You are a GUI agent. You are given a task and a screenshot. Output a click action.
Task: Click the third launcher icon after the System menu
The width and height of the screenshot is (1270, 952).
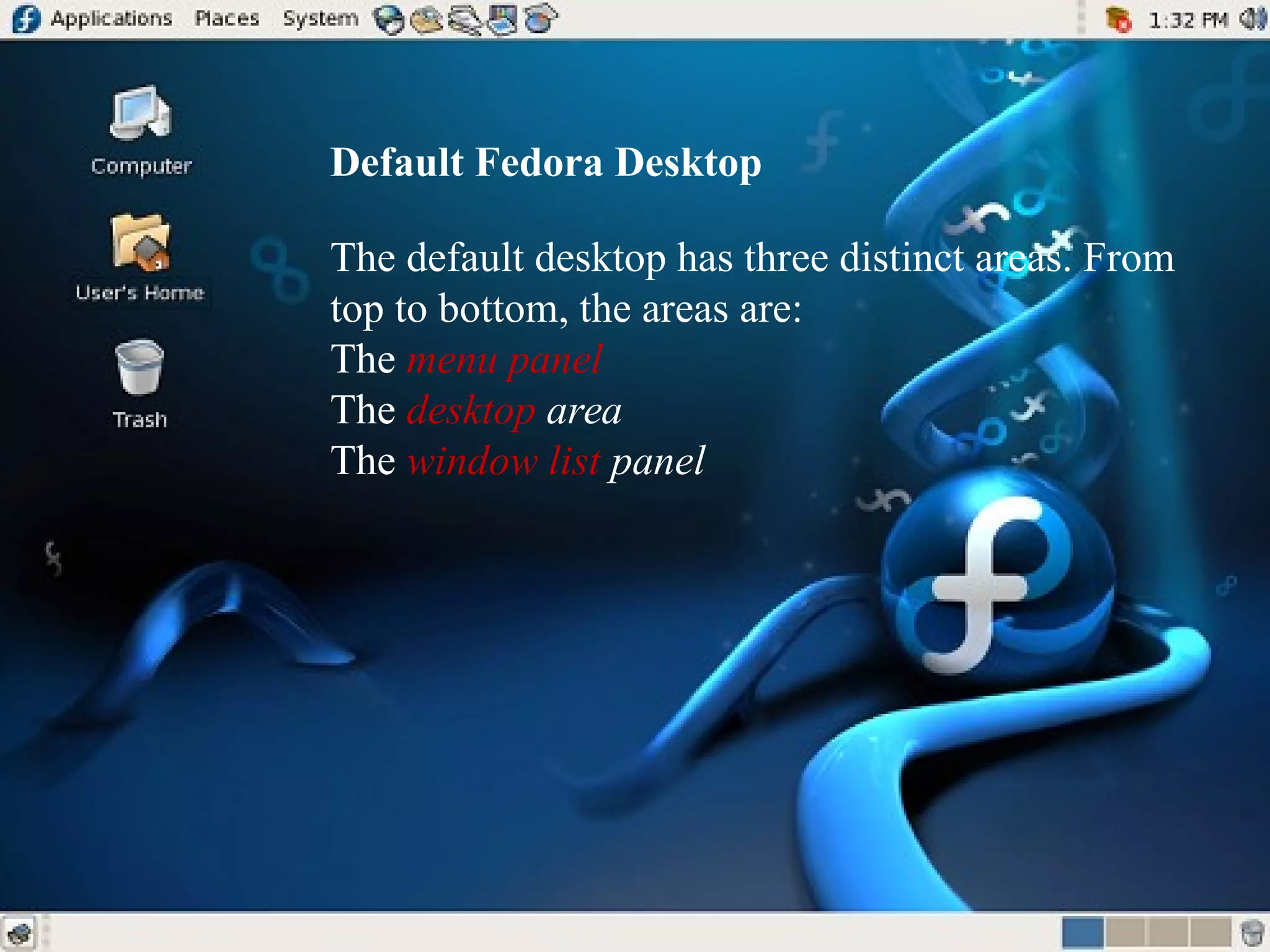[464, 20]
